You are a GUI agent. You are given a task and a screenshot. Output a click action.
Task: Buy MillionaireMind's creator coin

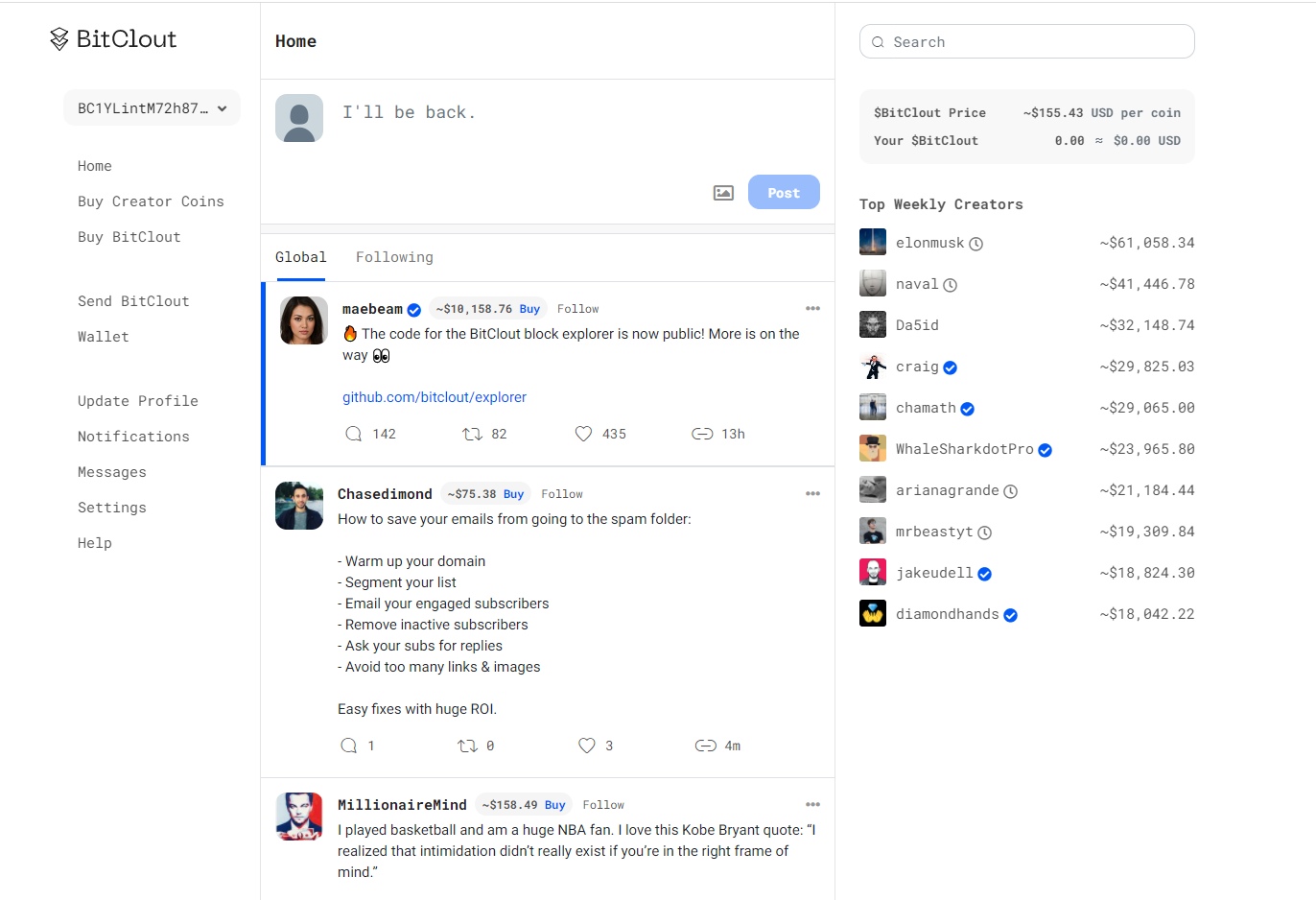(554, 805)
